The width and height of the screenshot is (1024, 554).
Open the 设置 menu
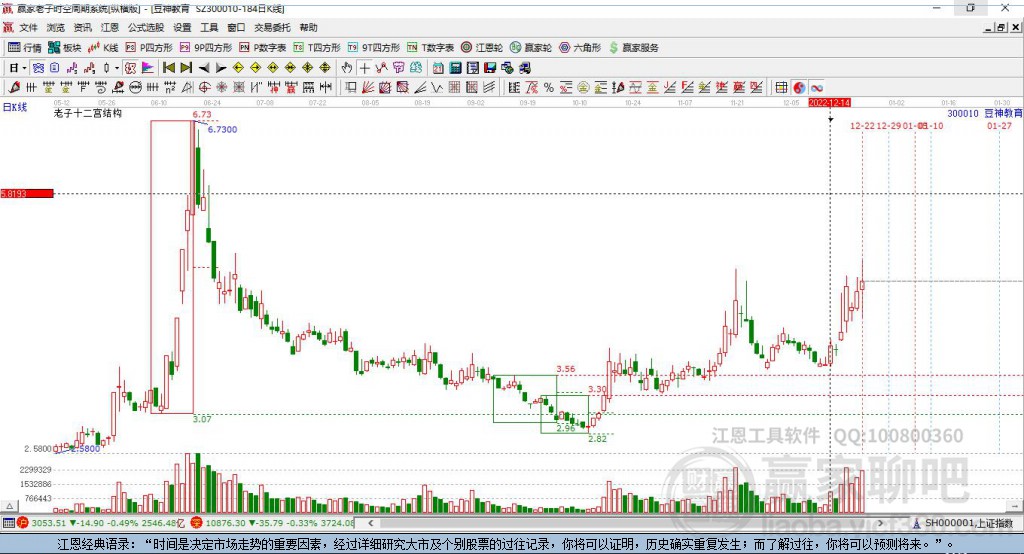[x=182, y=27]
